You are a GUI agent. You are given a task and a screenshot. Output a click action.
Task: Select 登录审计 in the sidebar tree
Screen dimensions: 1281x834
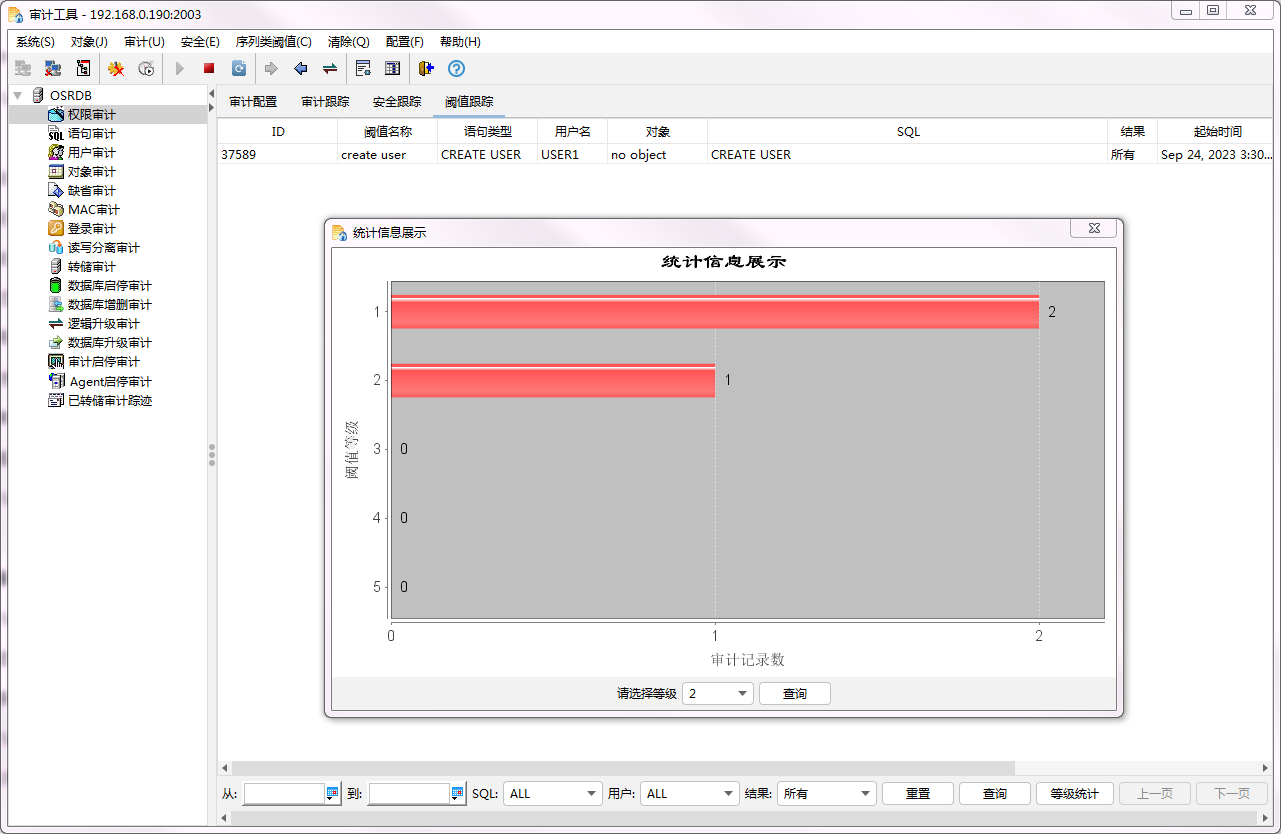91,229
